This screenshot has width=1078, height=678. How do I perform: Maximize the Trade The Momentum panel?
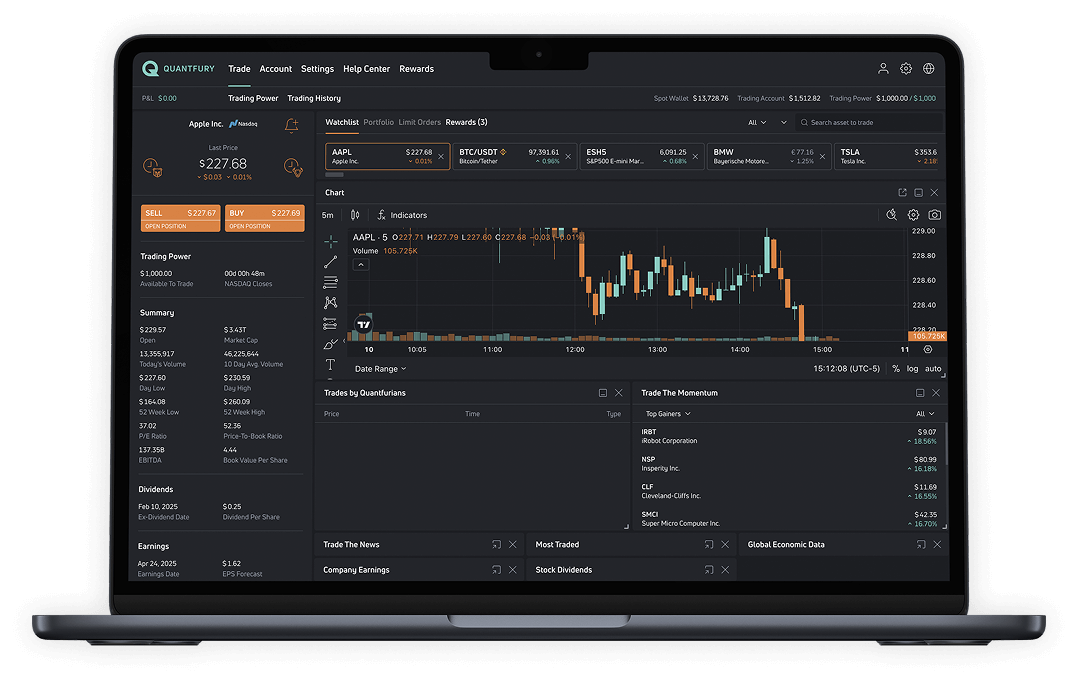coord(920,393)
